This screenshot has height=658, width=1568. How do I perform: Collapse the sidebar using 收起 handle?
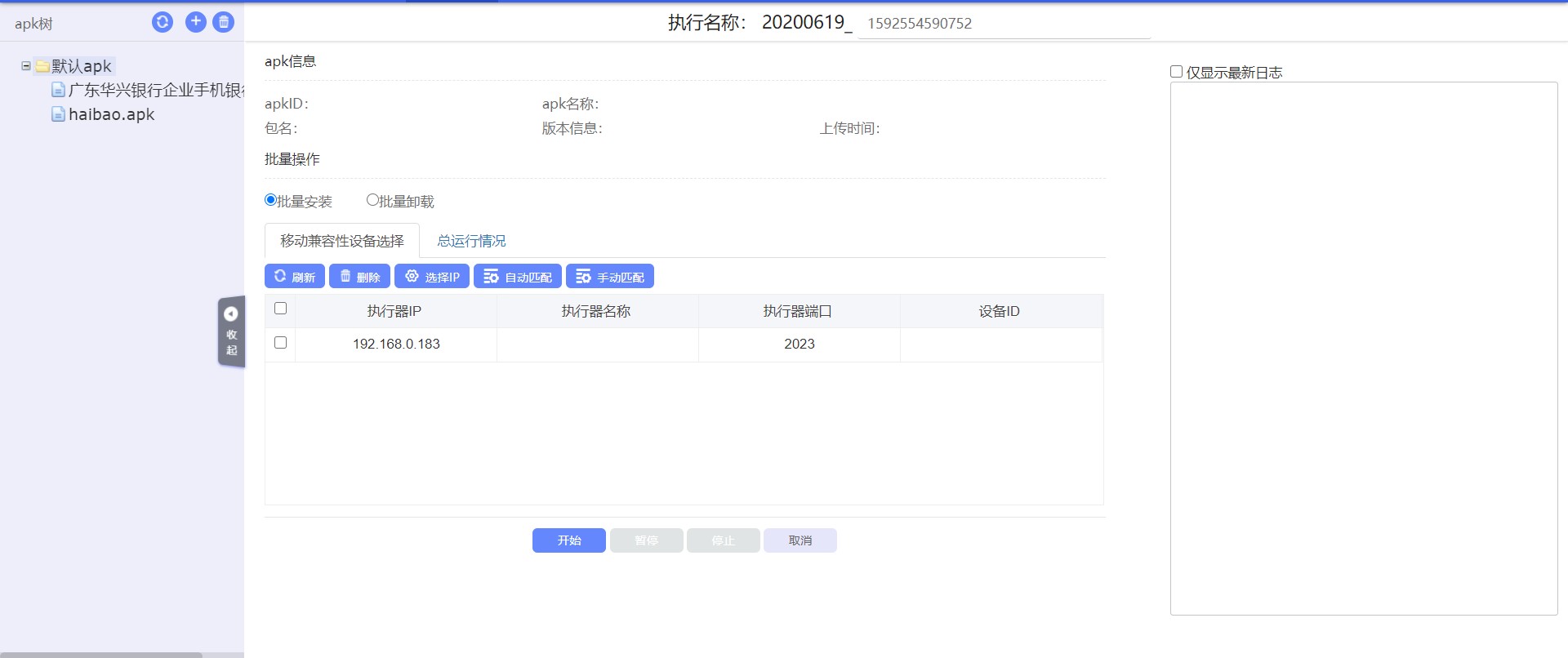(231, 331)
